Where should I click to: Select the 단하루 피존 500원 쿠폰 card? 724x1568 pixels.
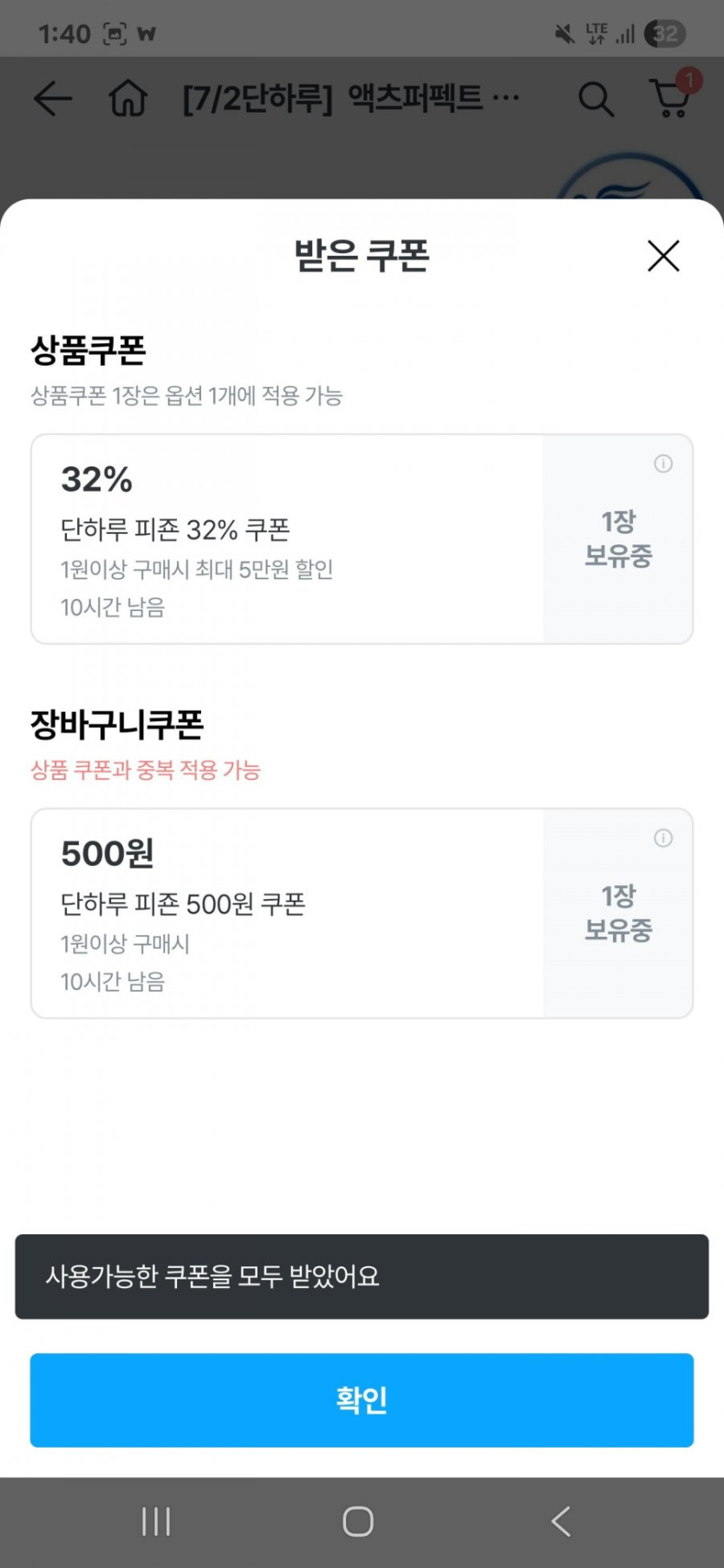pos(286,914)
